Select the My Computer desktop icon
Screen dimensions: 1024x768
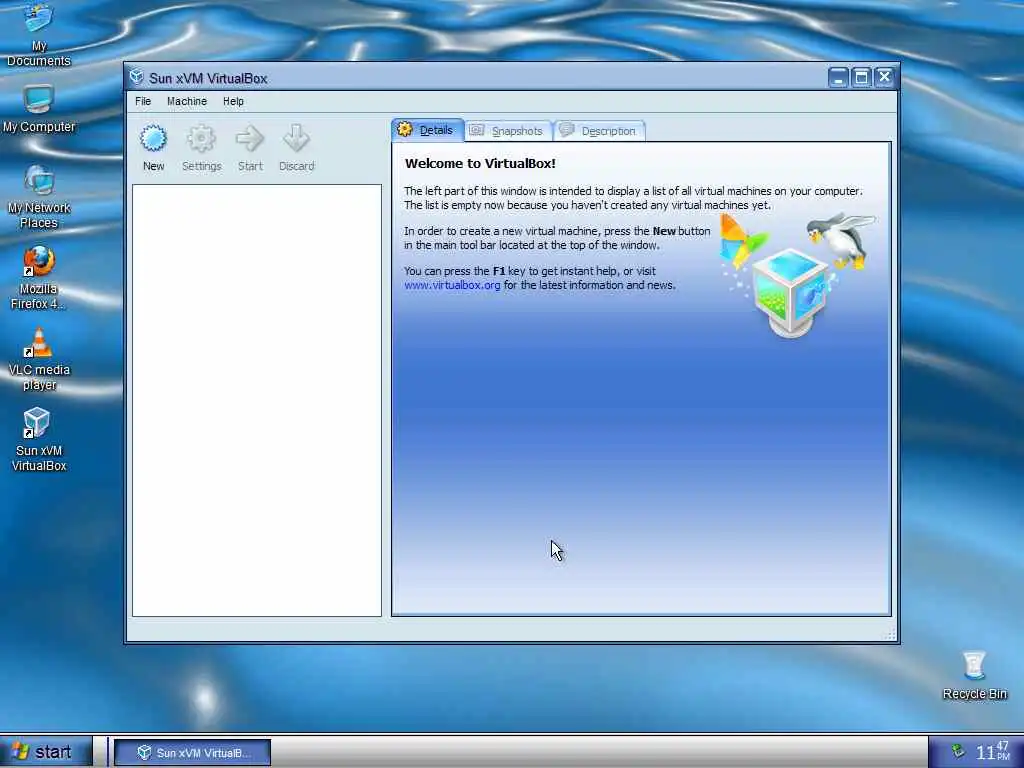pyautogui.click(x=39, y=109)
